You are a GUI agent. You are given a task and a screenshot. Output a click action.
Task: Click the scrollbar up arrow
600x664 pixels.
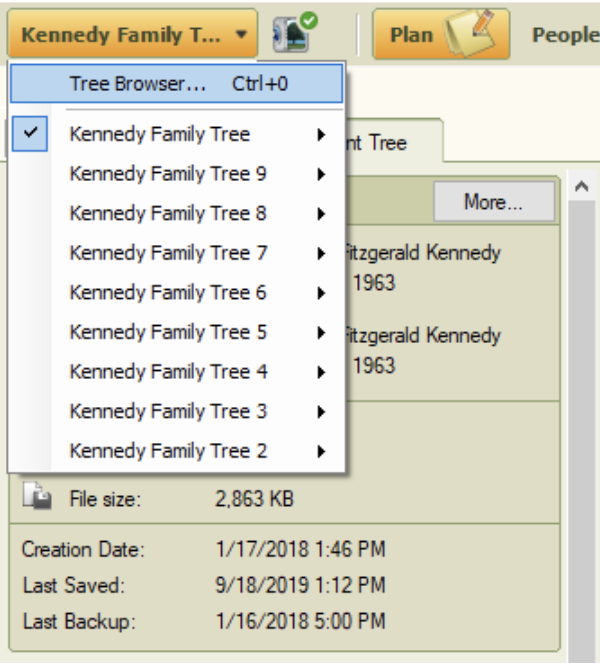click(582, 186)
